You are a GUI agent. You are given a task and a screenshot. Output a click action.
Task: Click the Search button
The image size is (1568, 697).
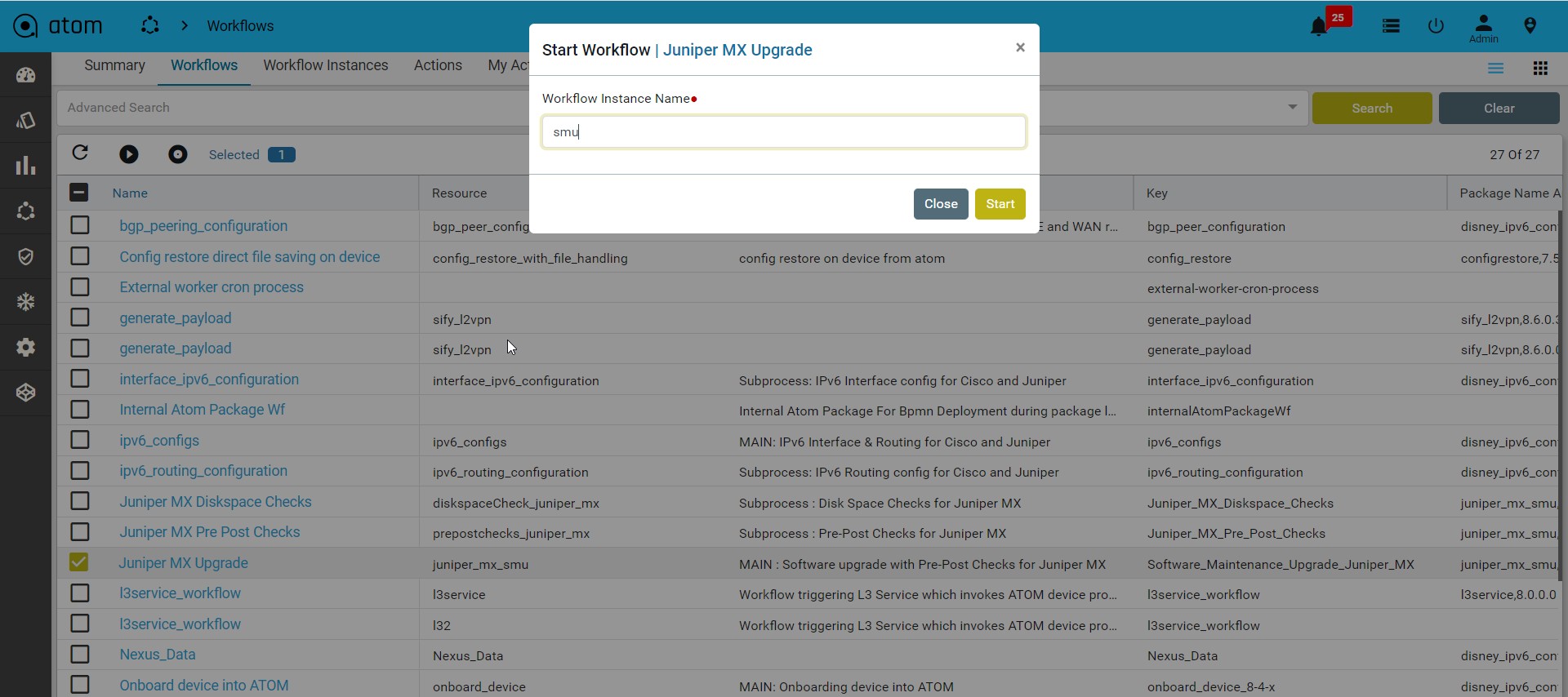1372,108
